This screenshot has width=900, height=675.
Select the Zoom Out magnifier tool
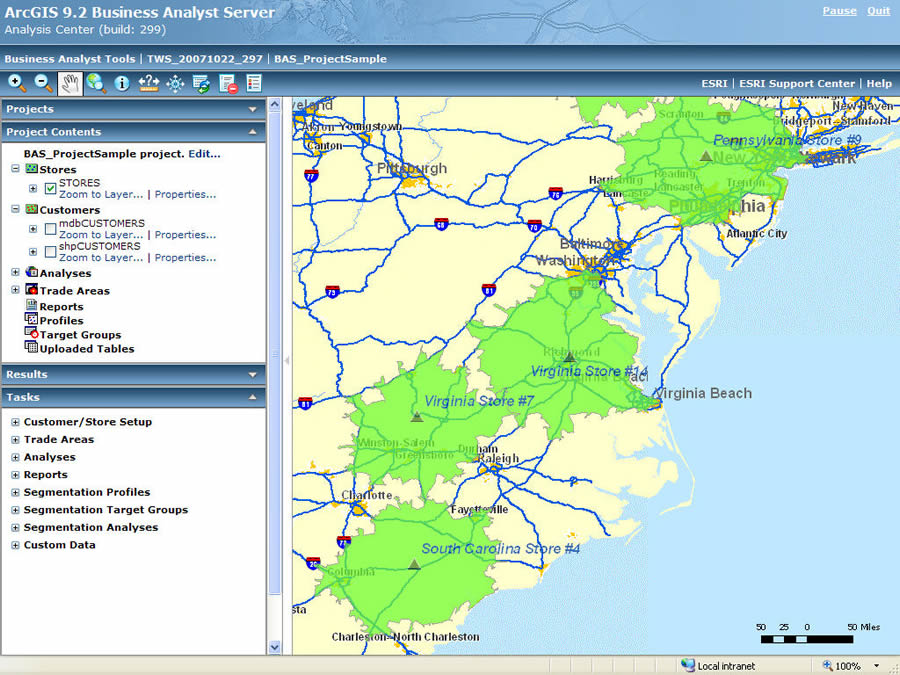[x=43, y=83]
